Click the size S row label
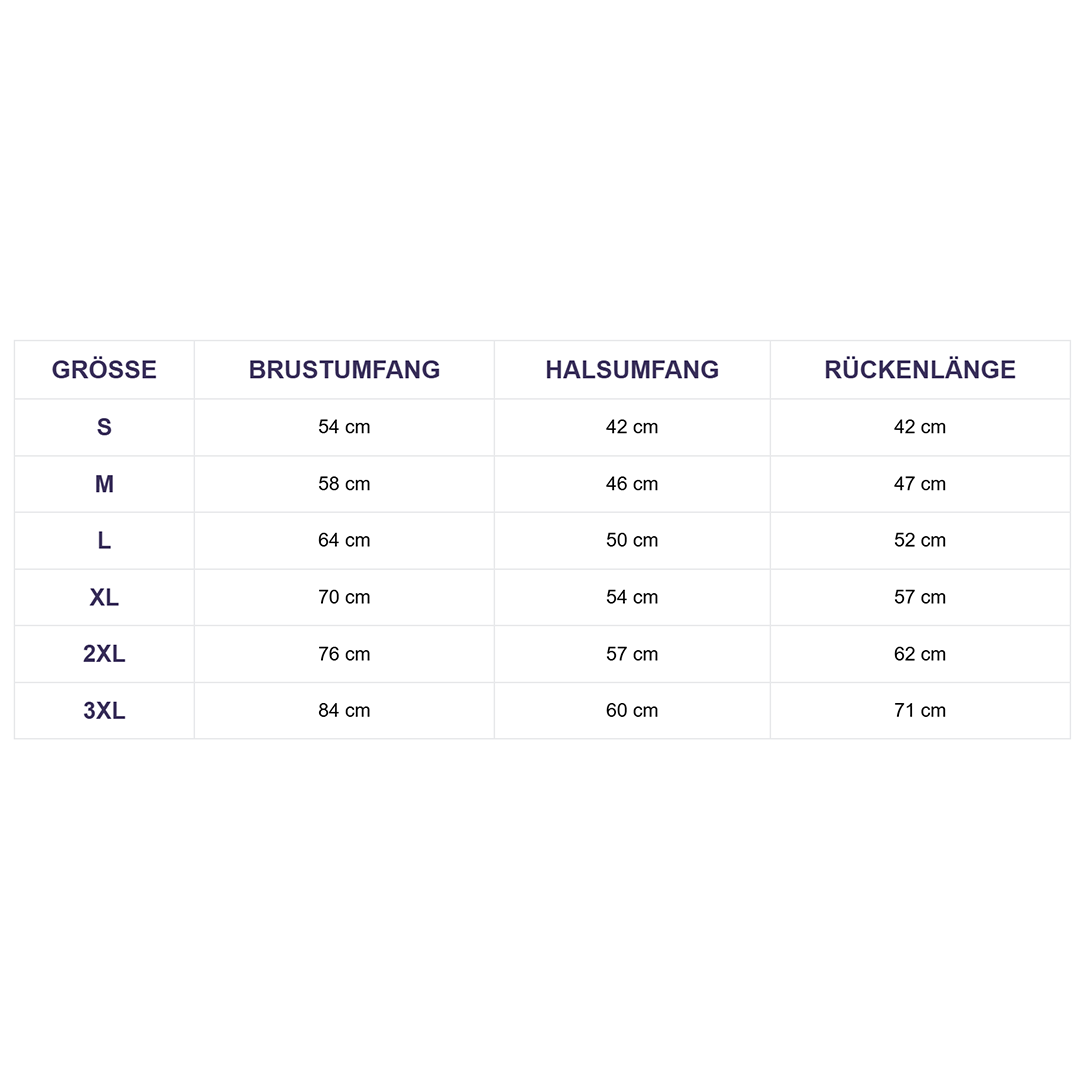Image resolution: width=1080 pixels, height=1080 pixels. 104,427
